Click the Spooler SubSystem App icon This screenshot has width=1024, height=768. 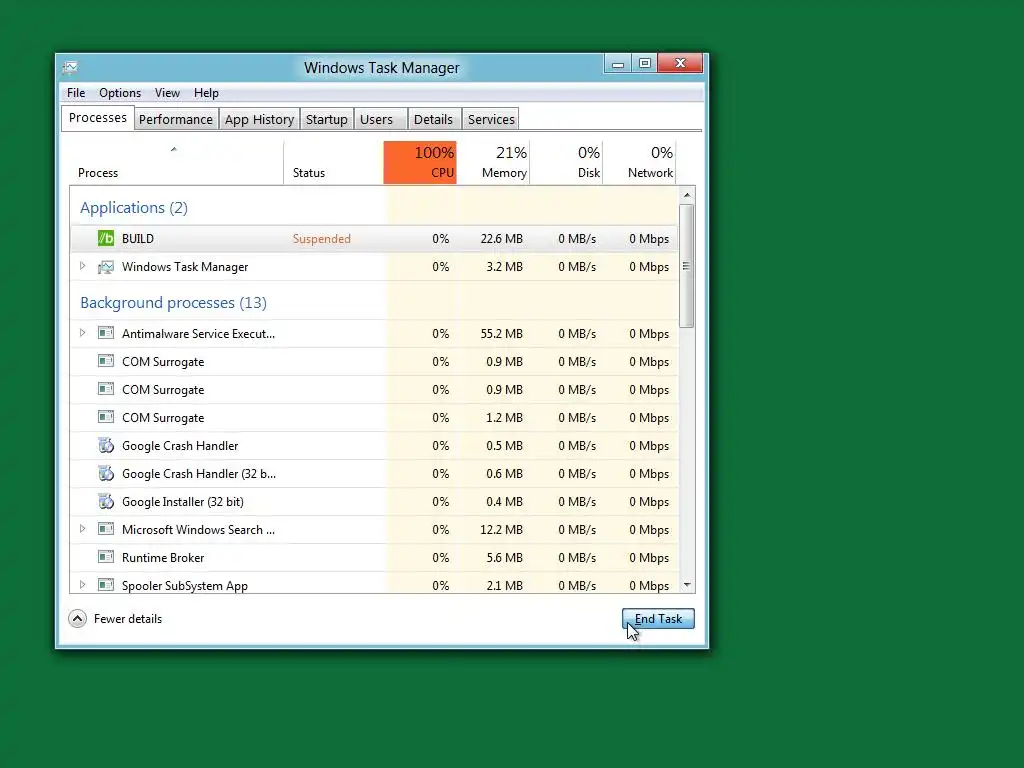106,585
